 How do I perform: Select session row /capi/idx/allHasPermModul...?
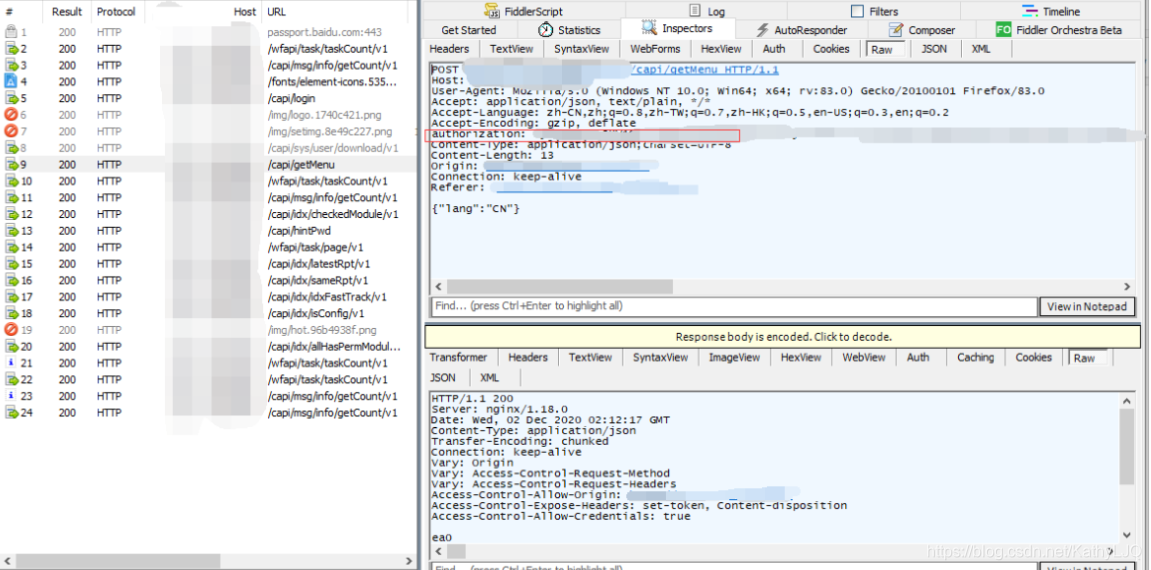[x=208, y=346]
